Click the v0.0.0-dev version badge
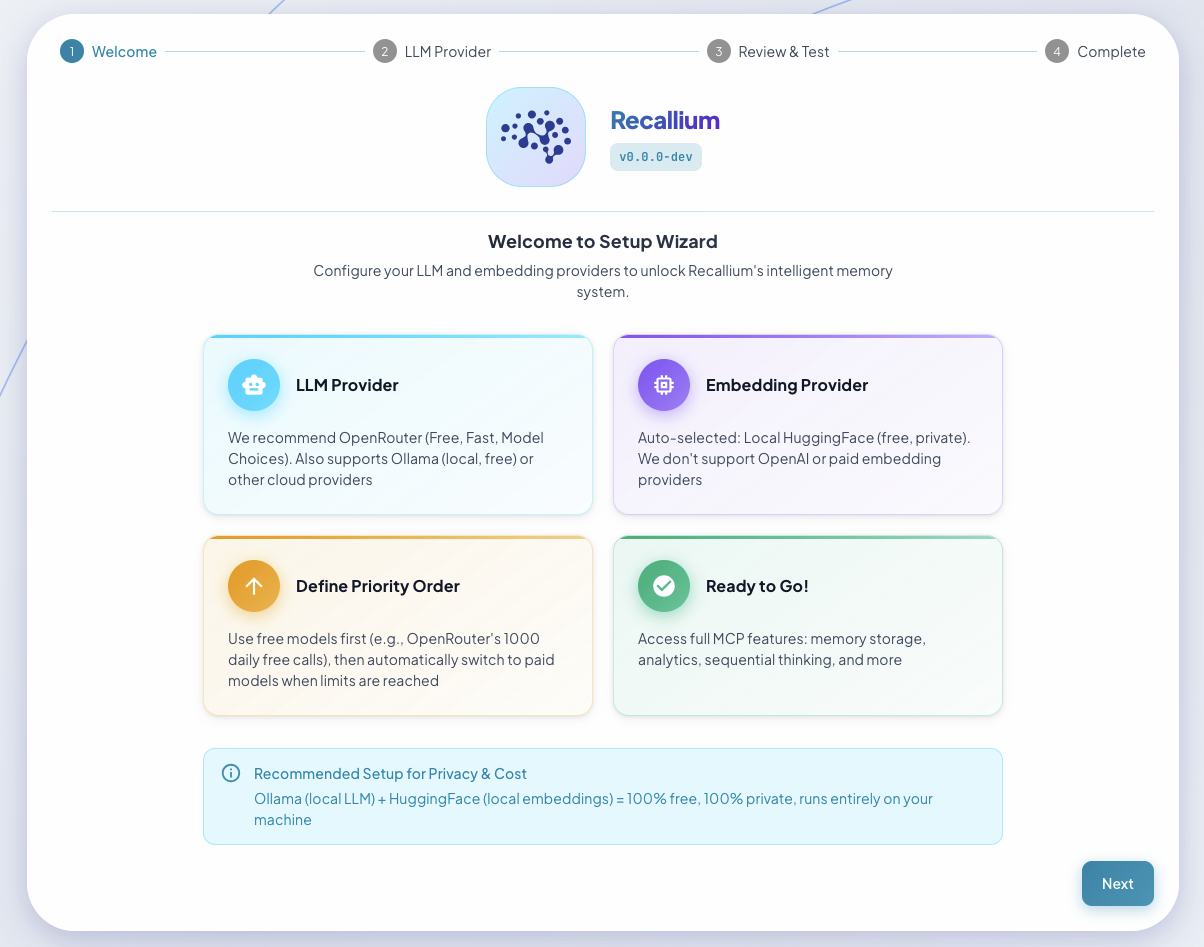This screenshot has width=1204, height=947. click(655, 156)
